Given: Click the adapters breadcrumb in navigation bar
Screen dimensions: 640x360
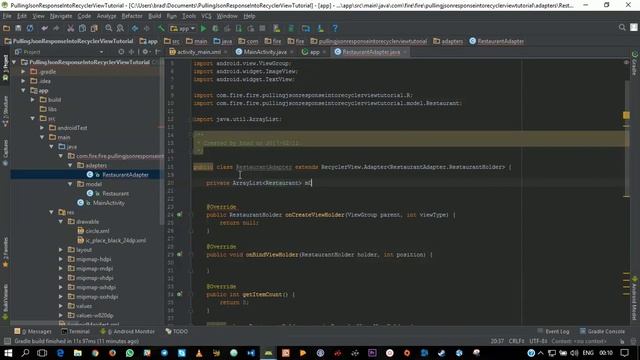Looking at the screenshot, I should [x=448, y=41].
